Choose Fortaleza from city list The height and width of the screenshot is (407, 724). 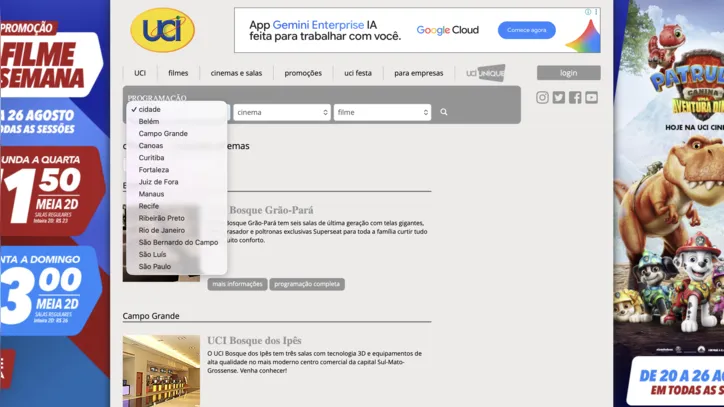coord(177,170)
